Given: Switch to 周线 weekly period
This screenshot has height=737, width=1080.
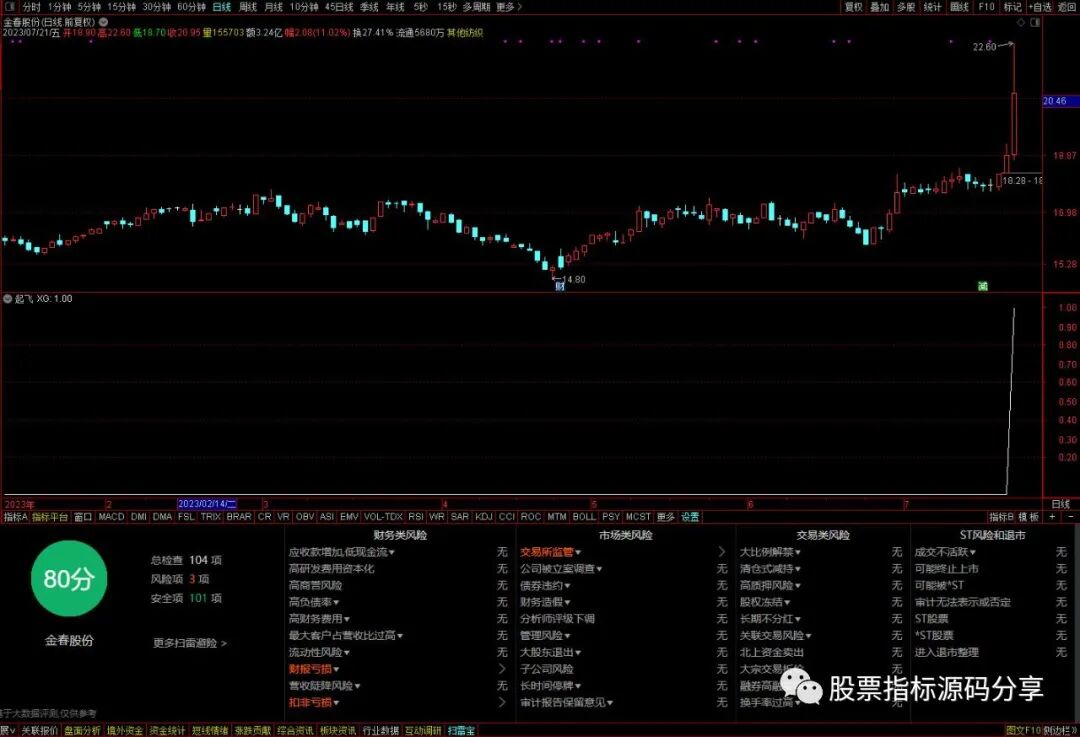Looking at the screenshot, I should click(248, 7).
